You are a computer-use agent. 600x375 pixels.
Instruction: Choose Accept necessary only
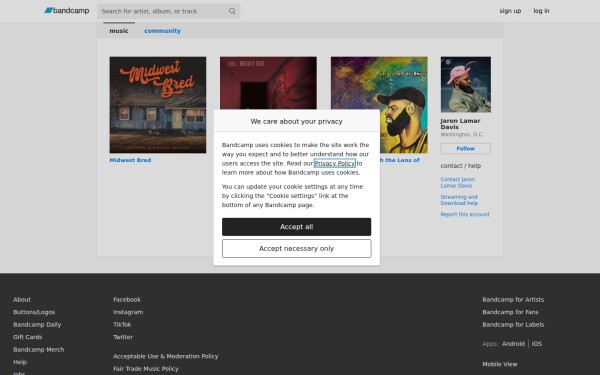click(x=296, y=248)
